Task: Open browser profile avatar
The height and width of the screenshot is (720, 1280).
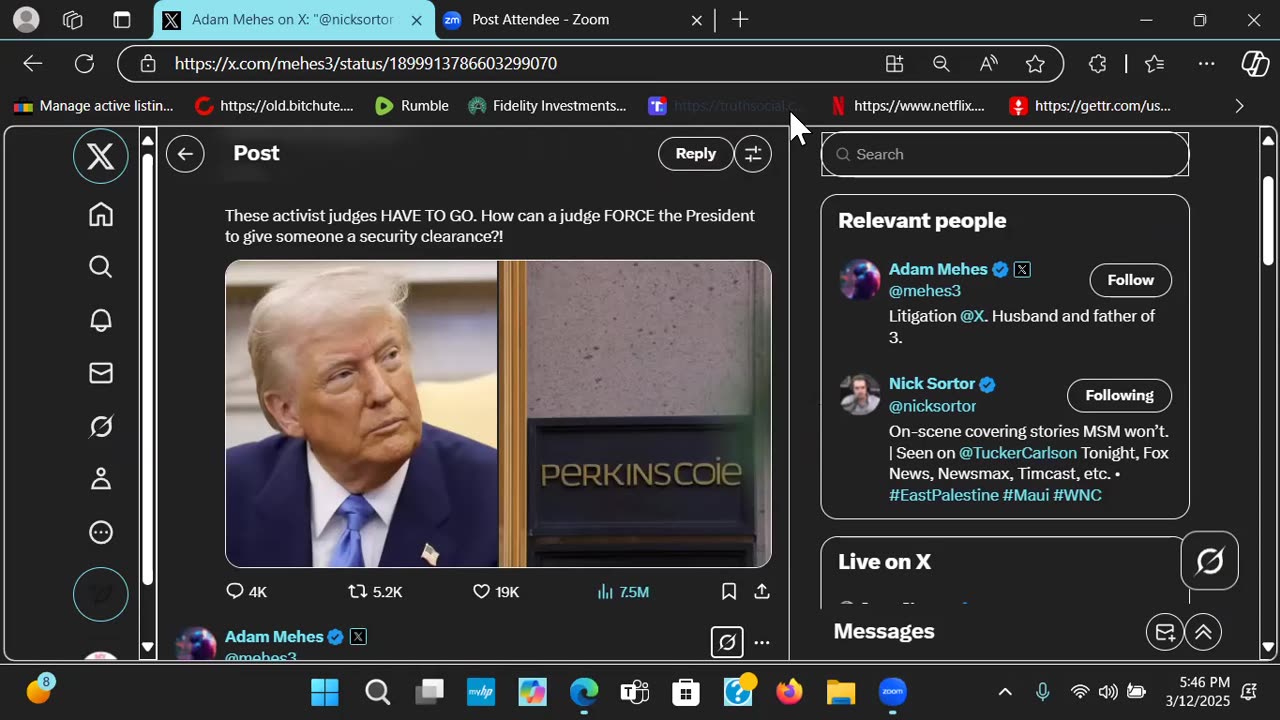Action: [27, 19]
